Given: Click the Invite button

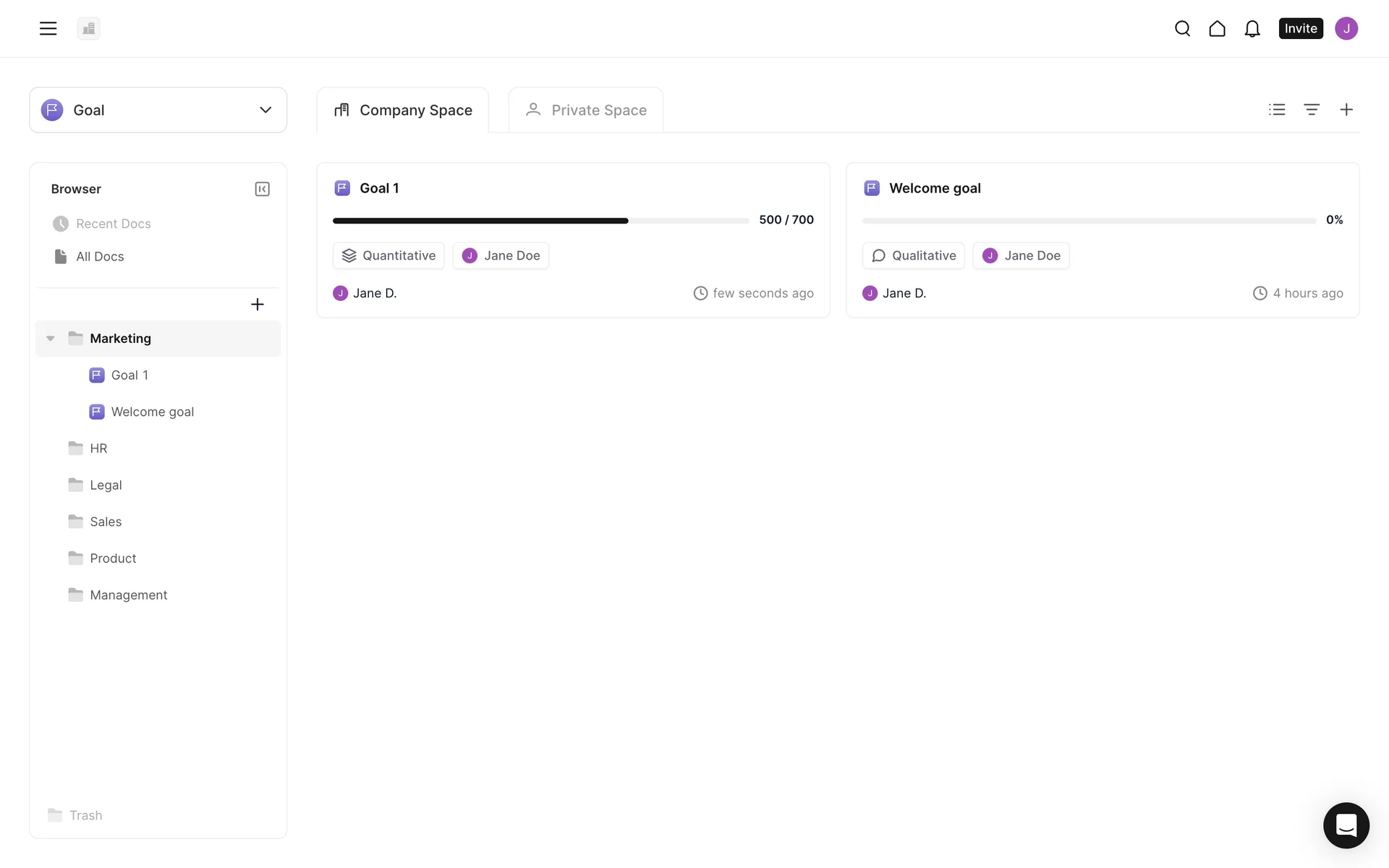Looking at the screenshot, I should [1300, 28].
